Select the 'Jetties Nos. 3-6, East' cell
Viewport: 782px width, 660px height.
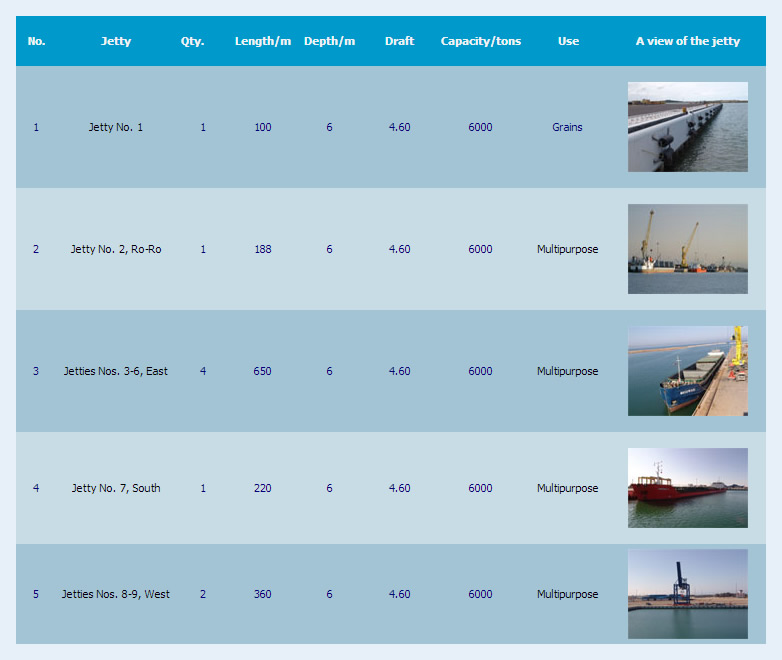pos(116,371)
